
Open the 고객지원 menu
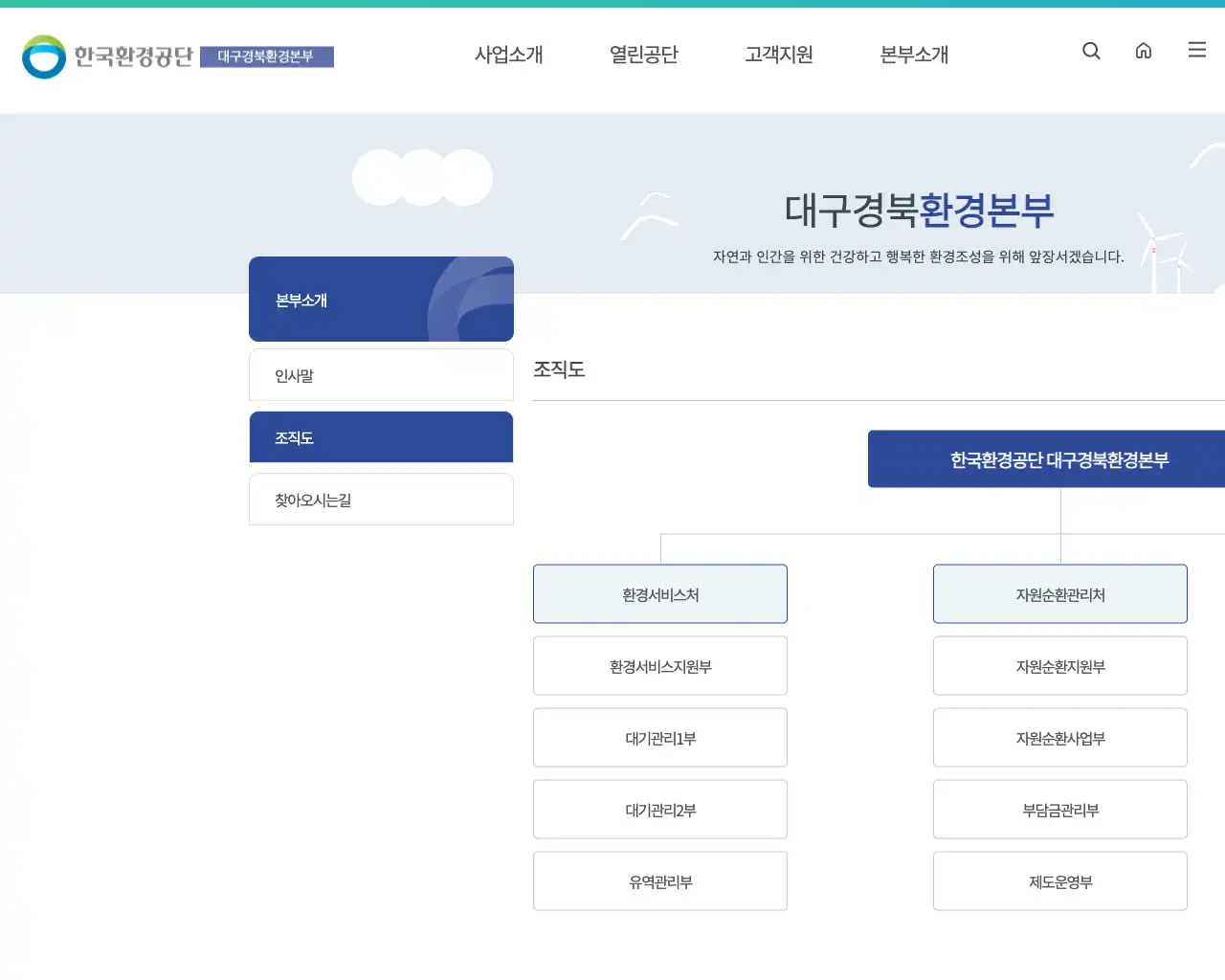click(779, 55)
